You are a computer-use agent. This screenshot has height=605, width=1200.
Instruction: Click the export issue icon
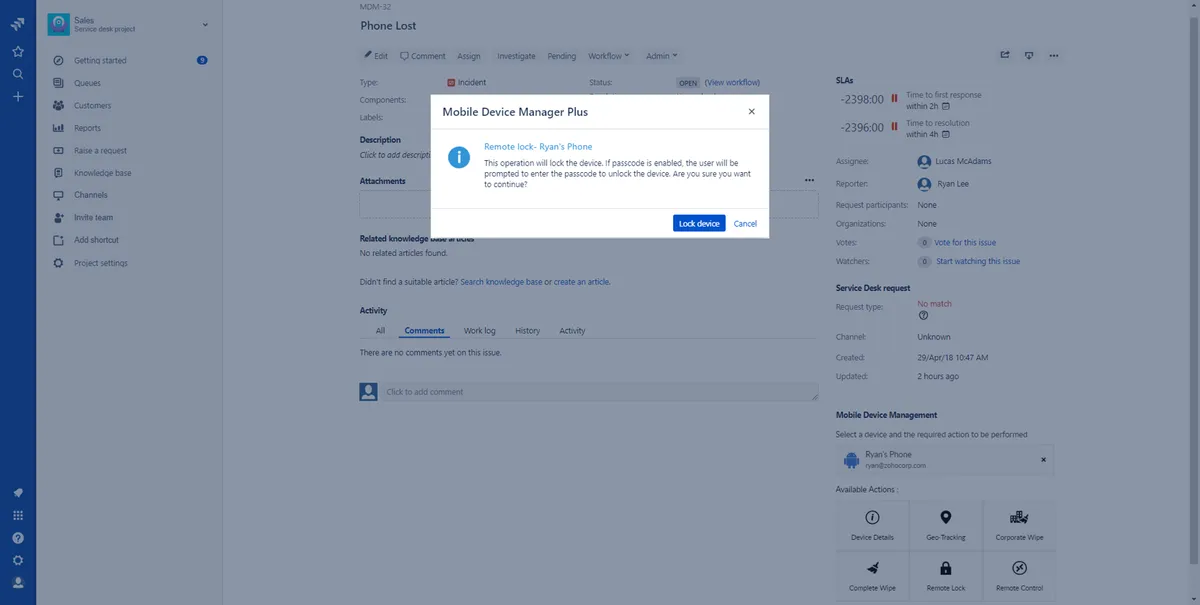coord(1029,55)
